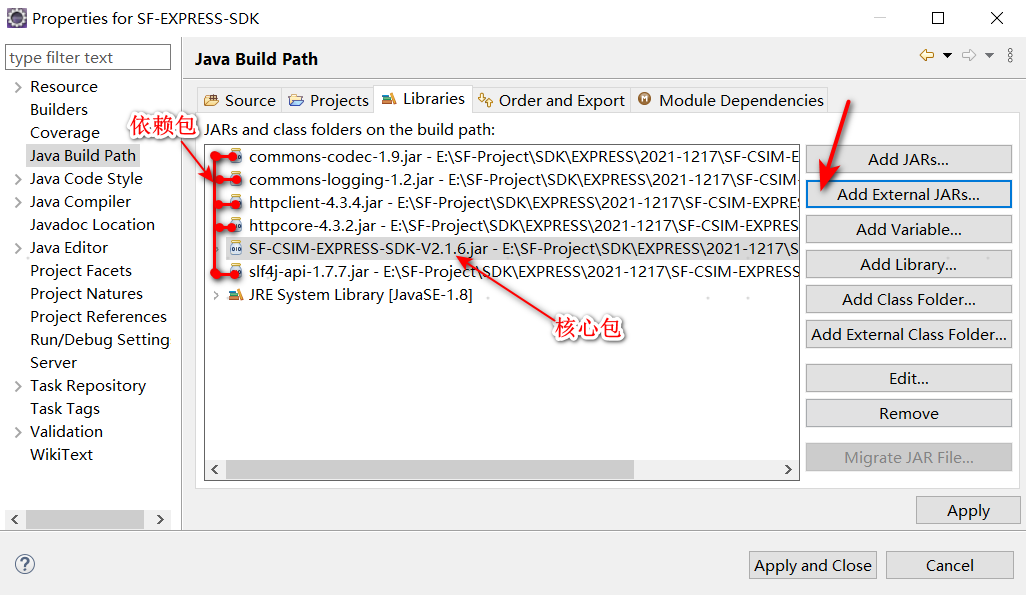Open the Order and Export tab

[x=551, y=100]
